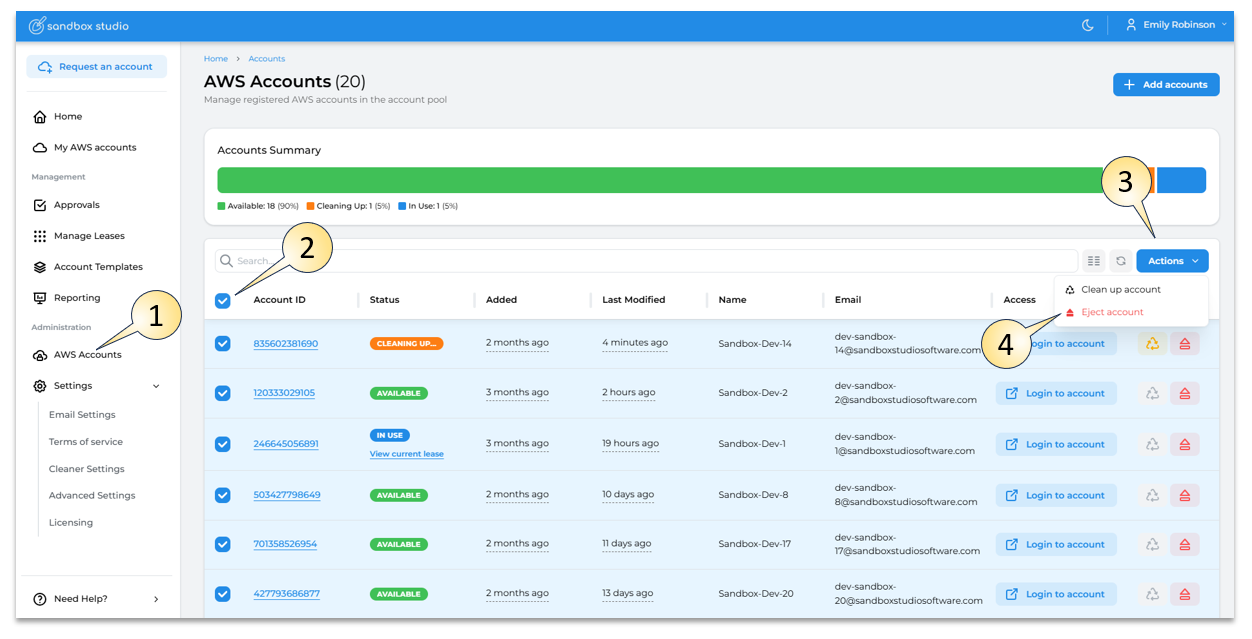Click cleanup icon for Sandbox-Dev-1
The height and width of the screenshot is (639, 1252).
1152,445
